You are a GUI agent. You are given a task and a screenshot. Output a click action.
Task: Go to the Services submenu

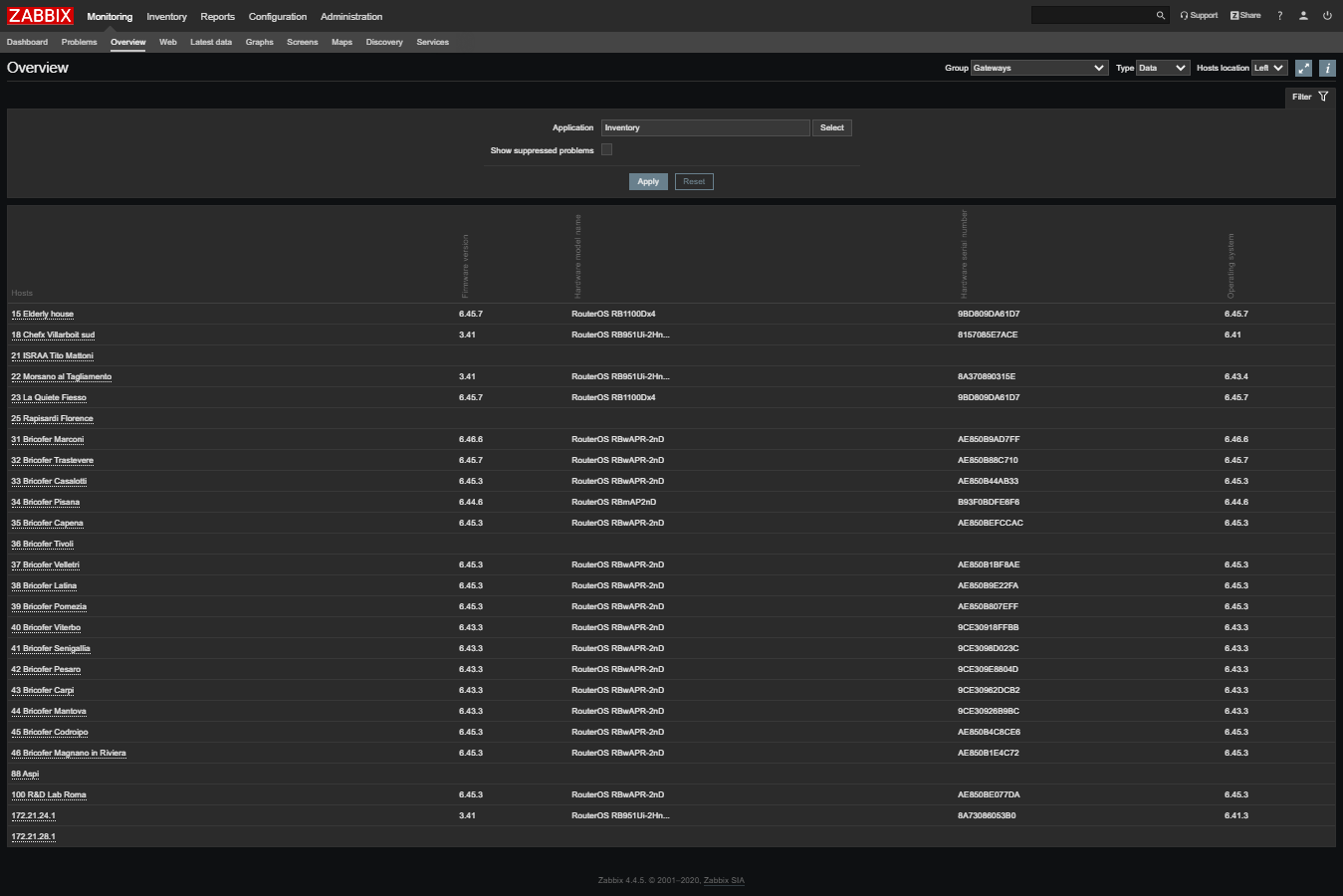point(432,42)
